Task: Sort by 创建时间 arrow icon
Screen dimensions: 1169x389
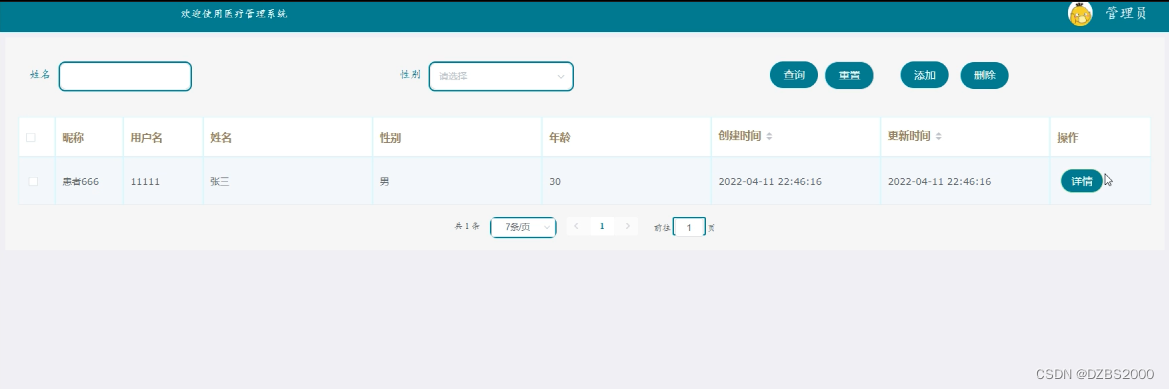Action: [769, 137]
